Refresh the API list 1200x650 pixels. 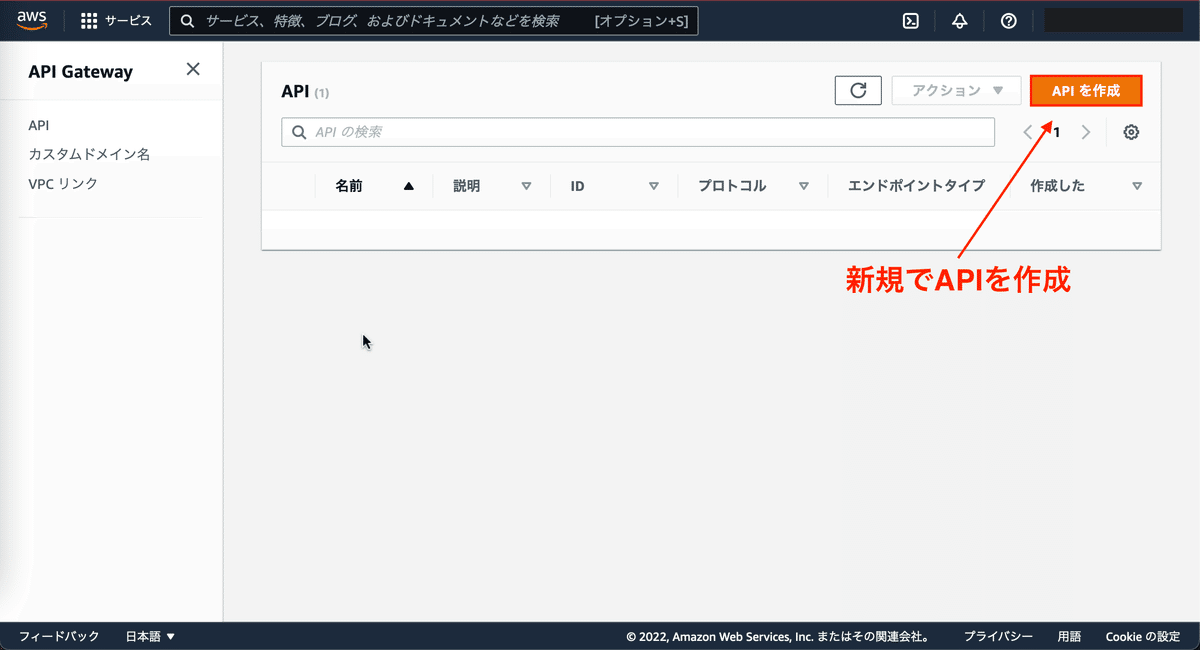pos(858,90)
